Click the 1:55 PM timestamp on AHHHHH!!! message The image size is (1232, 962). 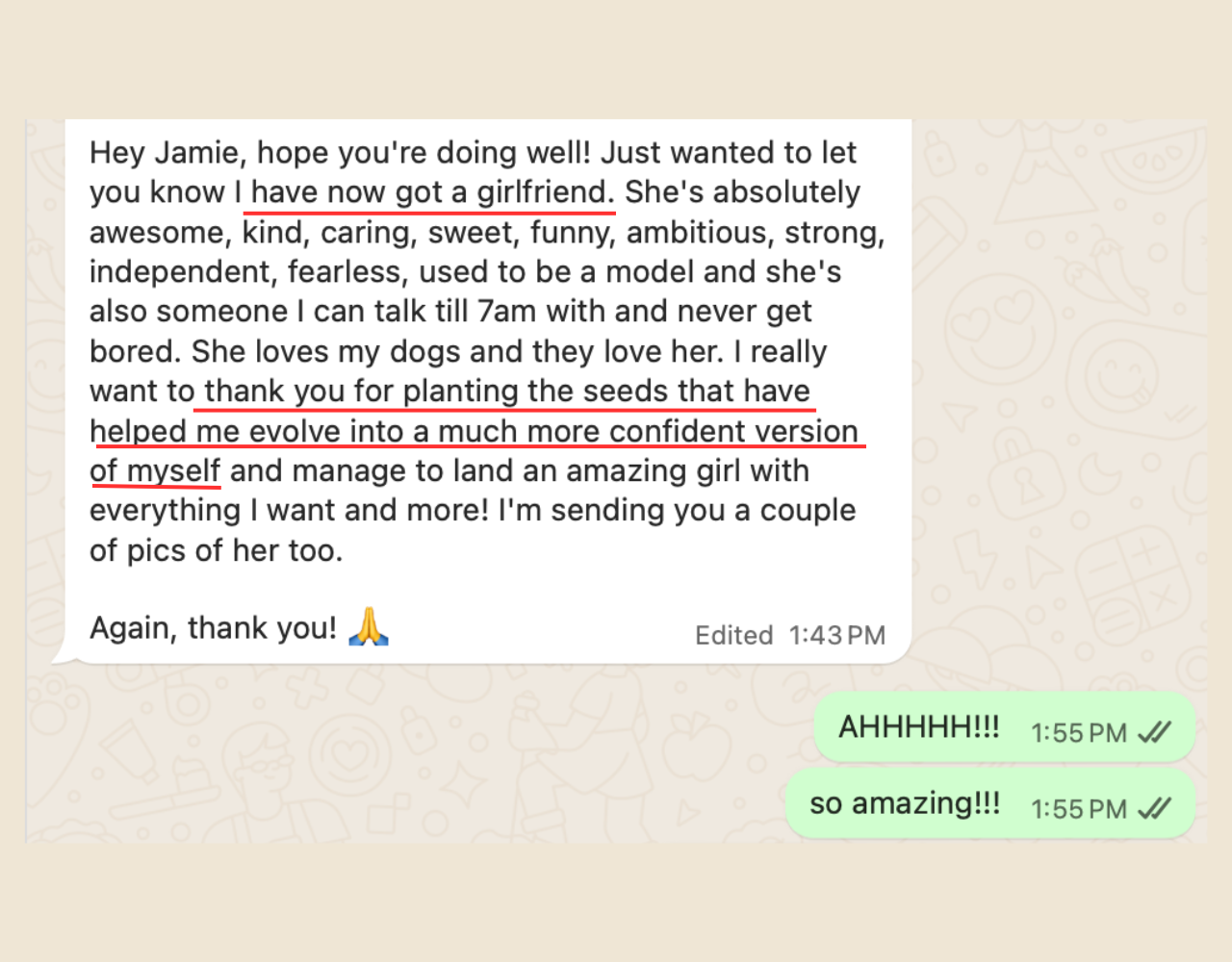tap(1078, 733)
